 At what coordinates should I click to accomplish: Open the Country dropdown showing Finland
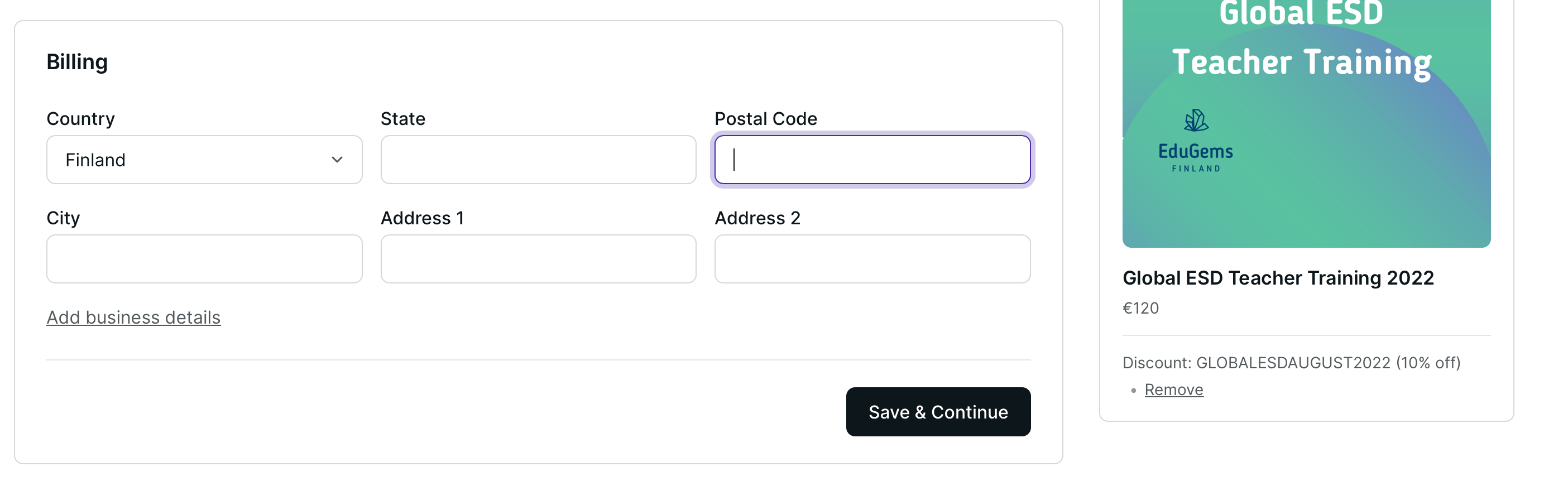(x=204, y=160)
